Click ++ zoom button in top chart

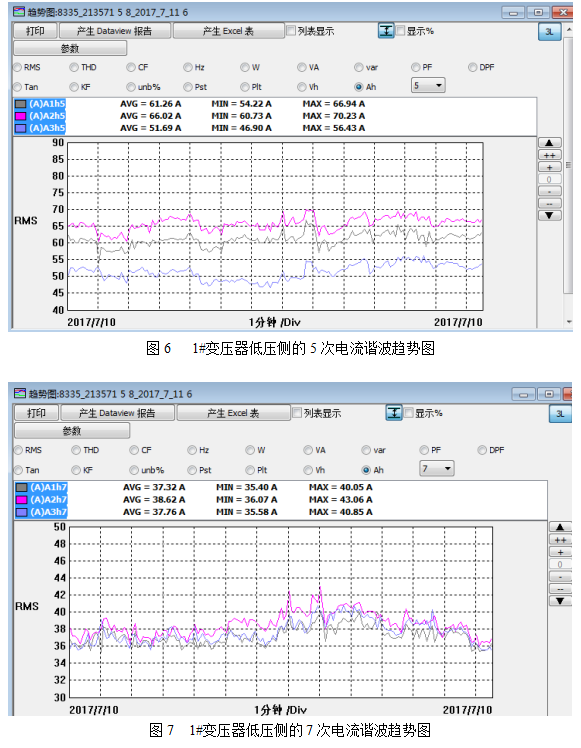point(550,155)
